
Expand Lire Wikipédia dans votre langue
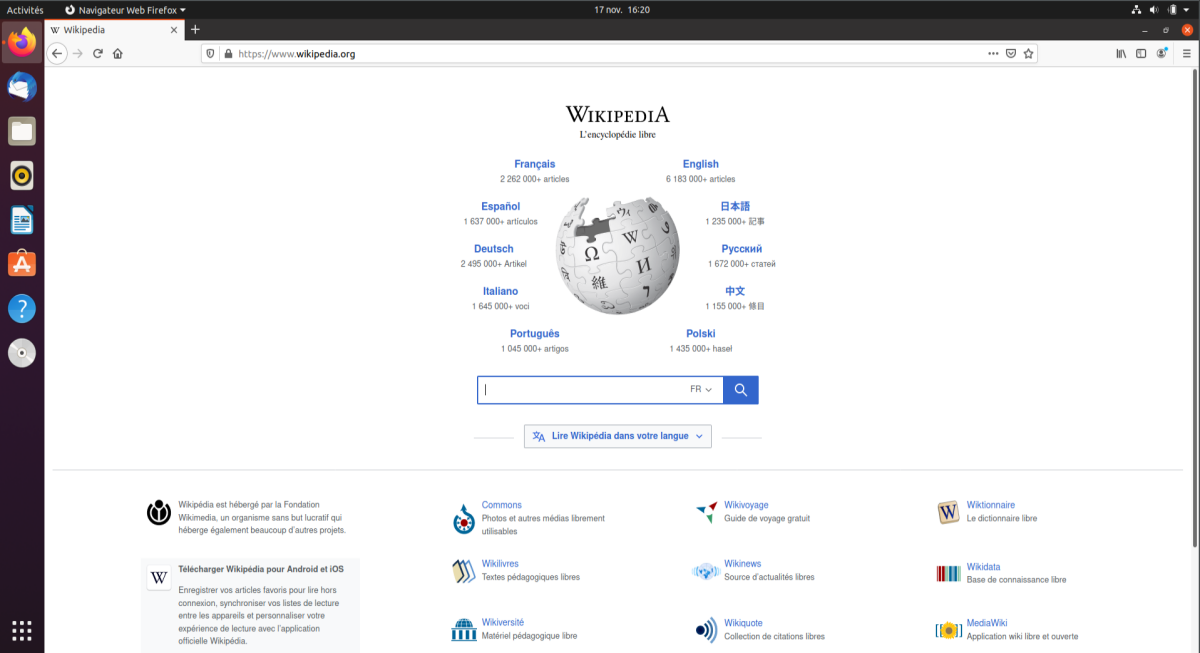(x=618, y=436)
